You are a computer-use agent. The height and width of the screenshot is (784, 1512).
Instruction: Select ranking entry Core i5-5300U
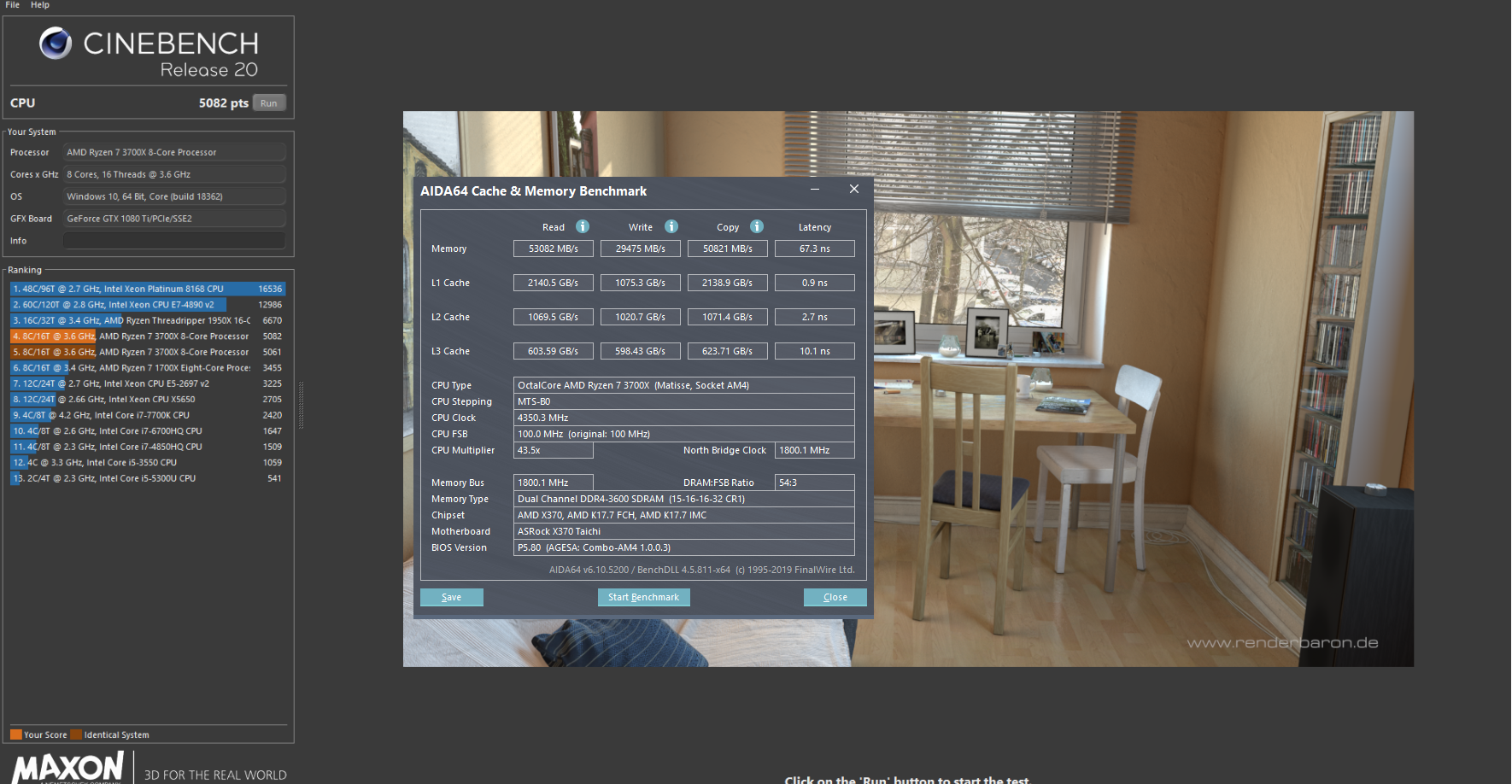coord(147,478)
